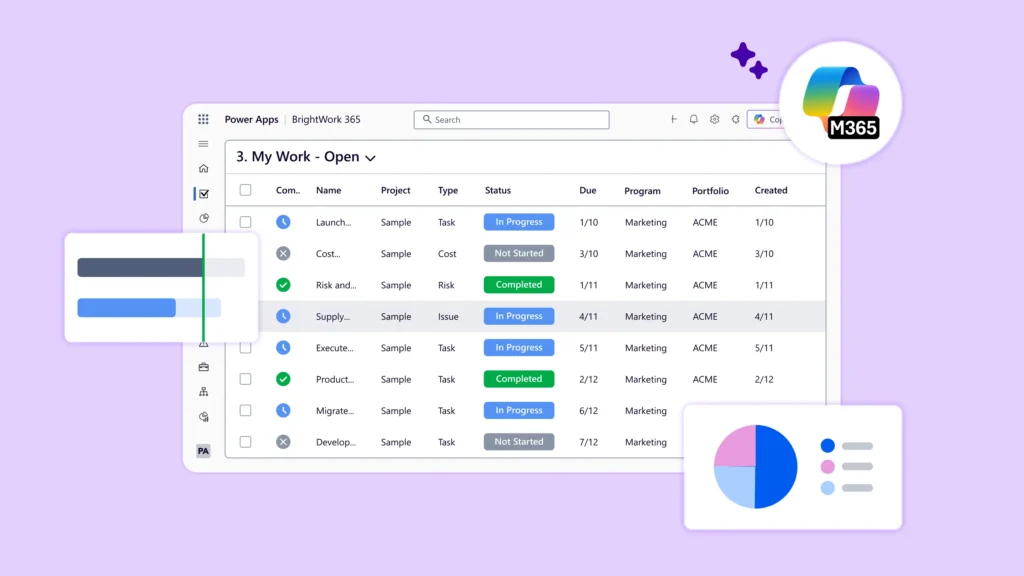
Task: Select the Home icon in sidebar
Action: click(203, 168)
